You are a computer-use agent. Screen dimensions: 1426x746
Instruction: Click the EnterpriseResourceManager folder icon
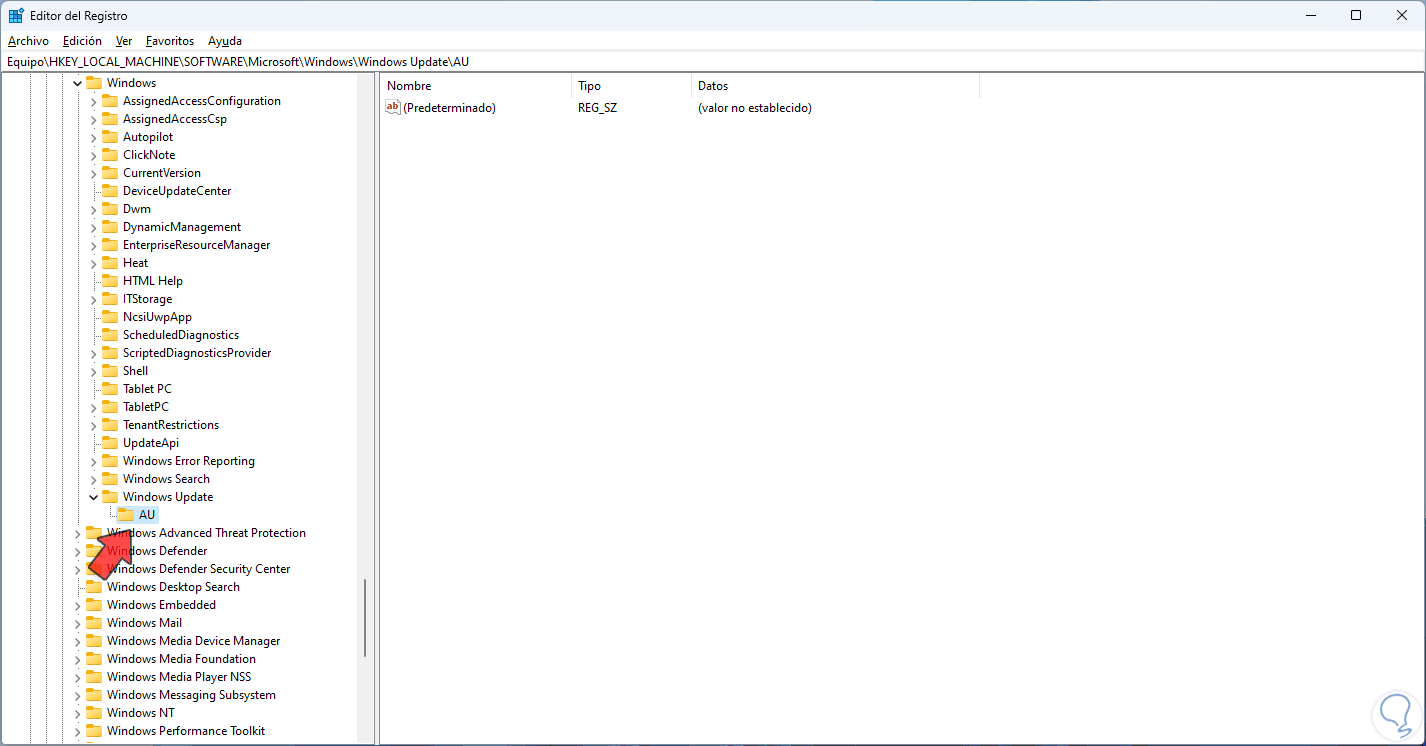coord(110,245)
